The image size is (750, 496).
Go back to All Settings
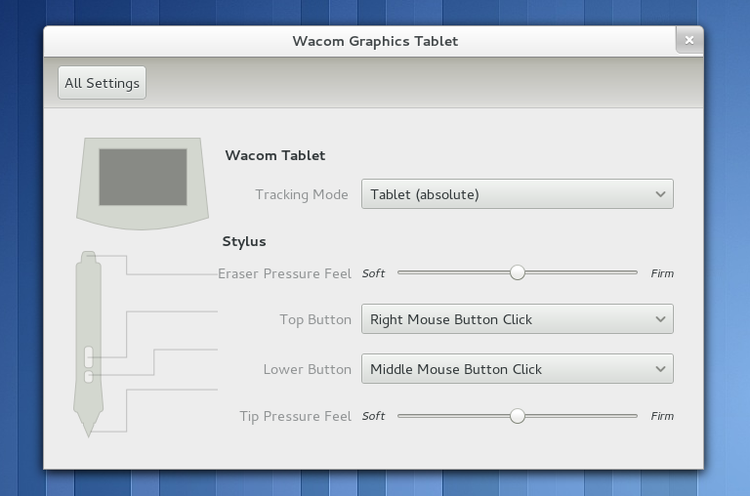click(x=102, y=83)
